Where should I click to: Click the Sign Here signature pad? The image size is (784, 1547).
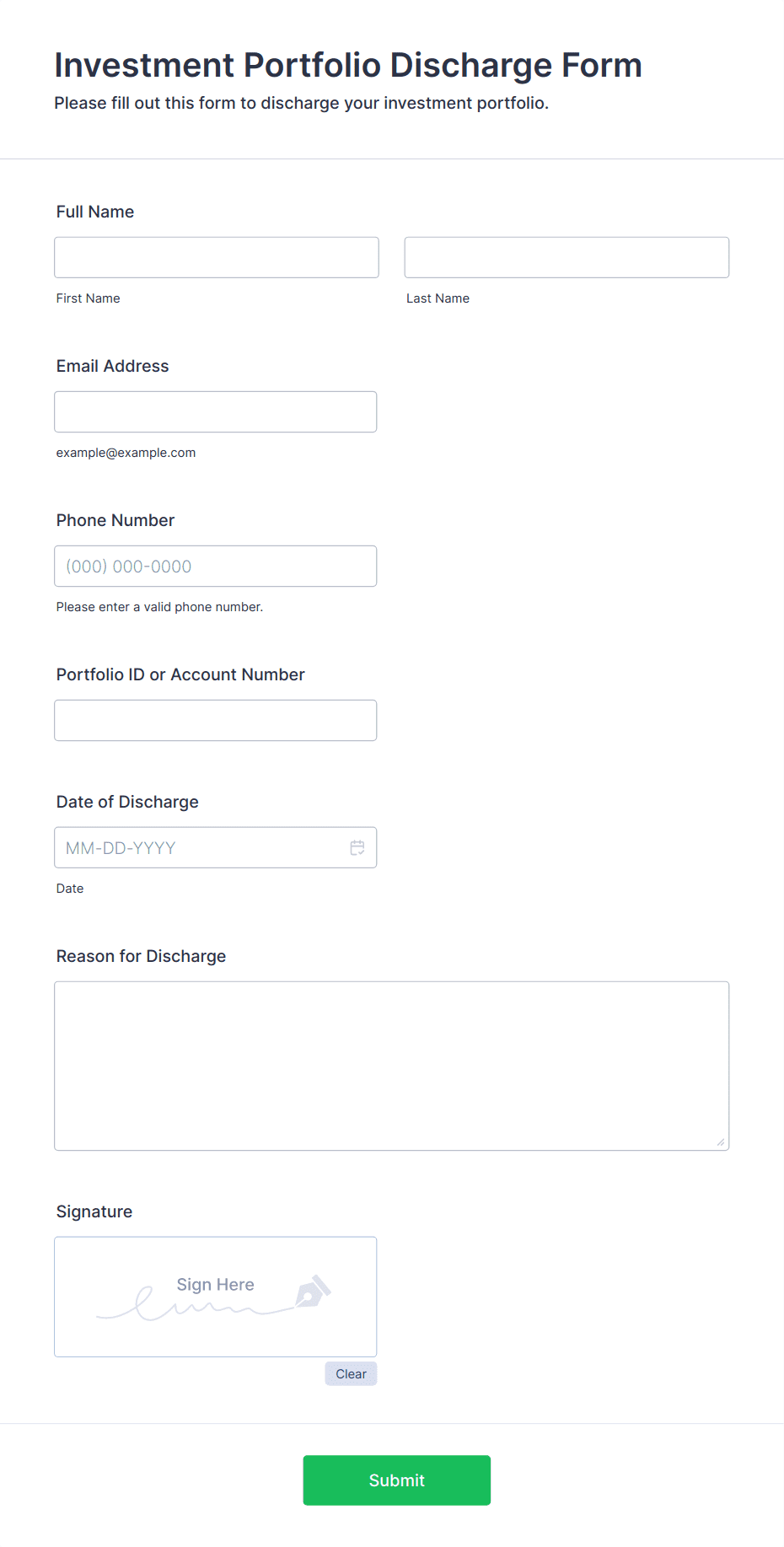216,1297
